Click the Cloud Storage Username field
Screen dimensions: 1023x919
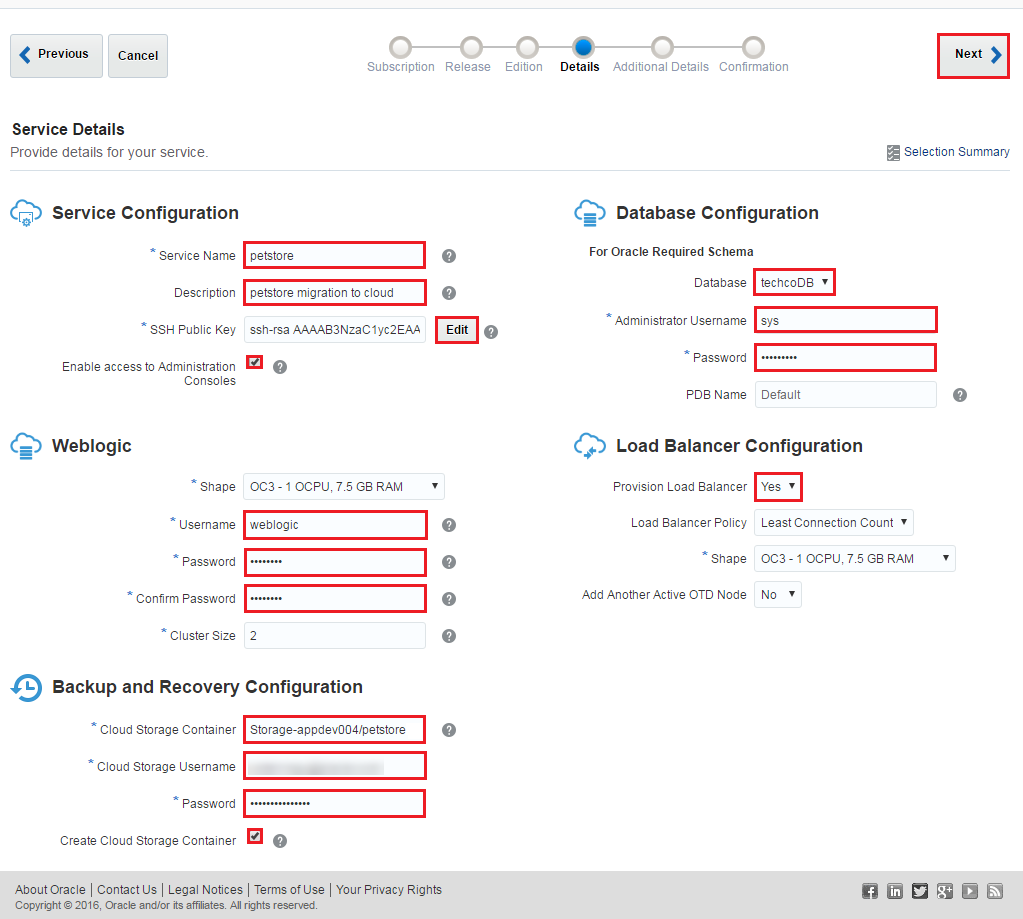[x=335, y=766]
